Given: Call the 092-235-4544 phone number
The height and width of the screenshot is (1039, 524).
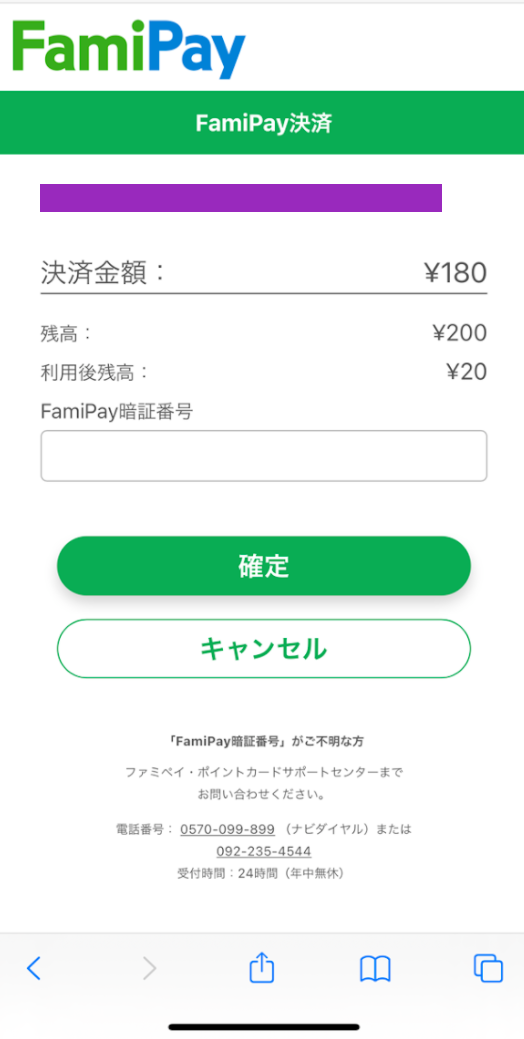Looking at the screenshot, I should point(264,851).
